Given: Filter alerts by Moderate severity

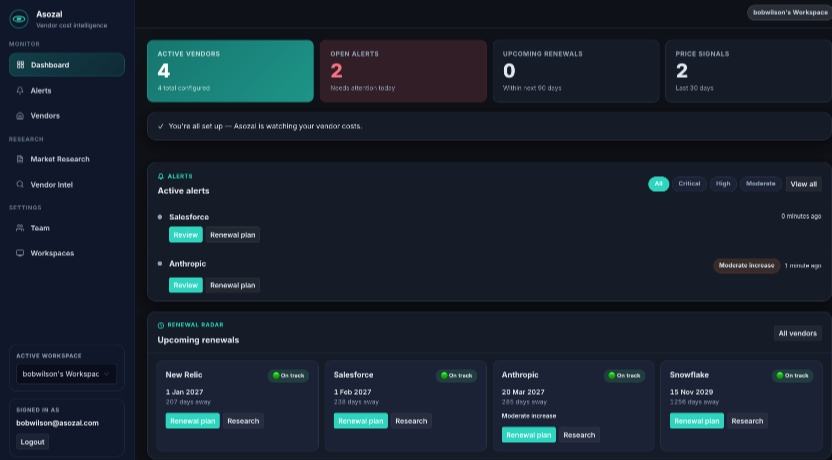Looking at the screenshot, I should click(x=760, y=184).
